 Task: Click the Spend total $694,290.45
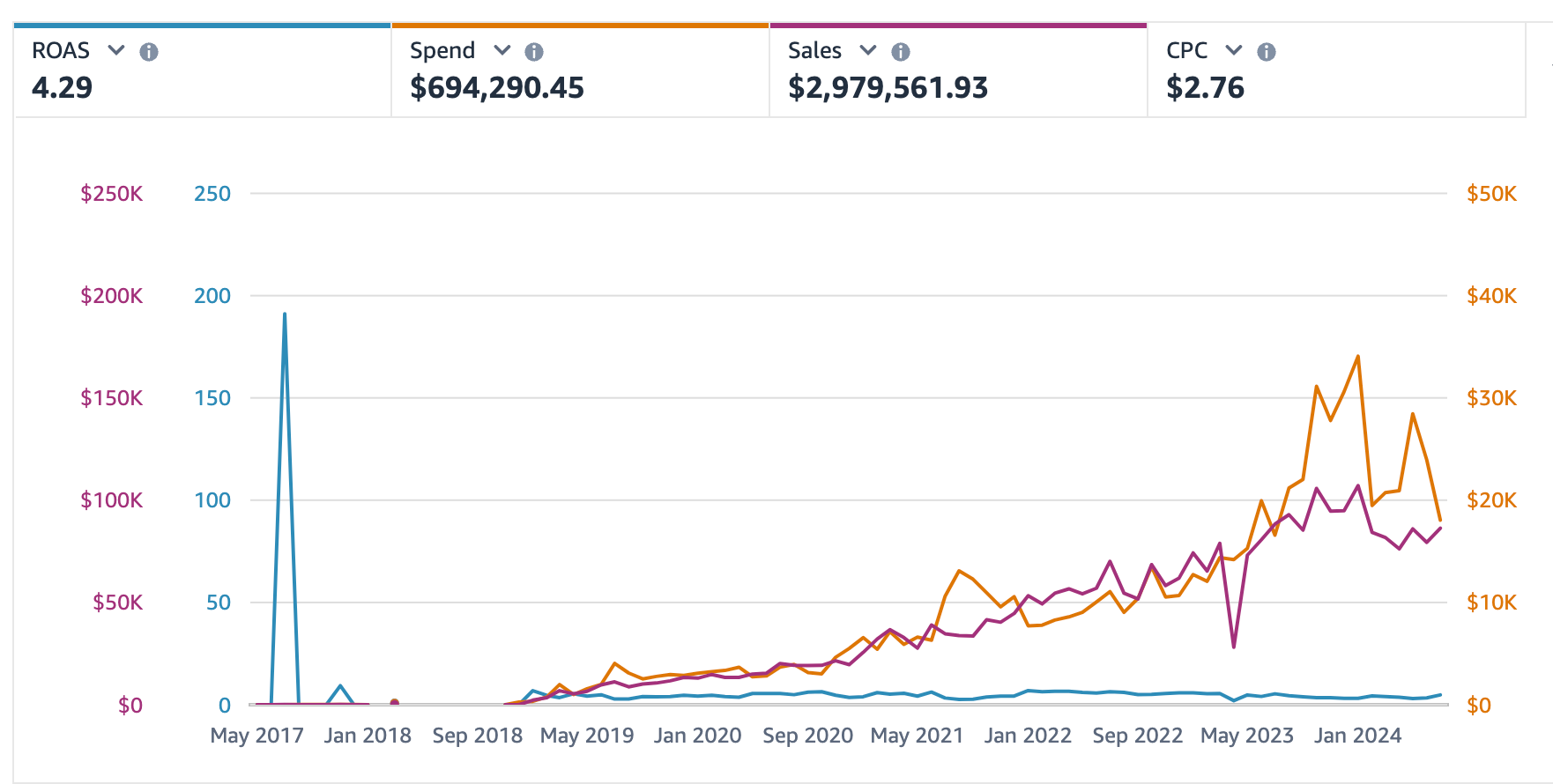coord(497,87)
